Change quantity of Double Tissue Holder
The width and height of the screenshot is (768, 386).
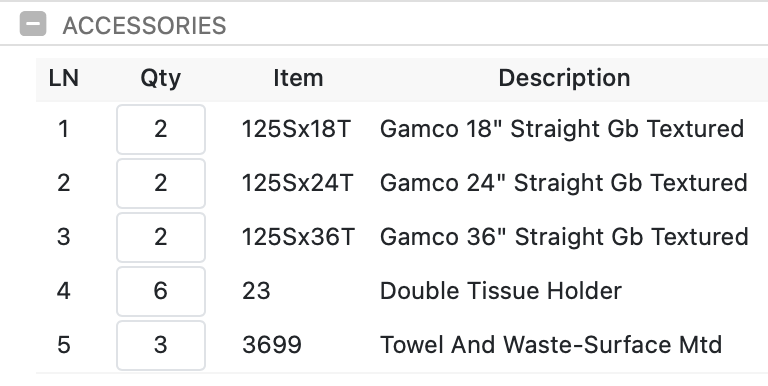161,291
